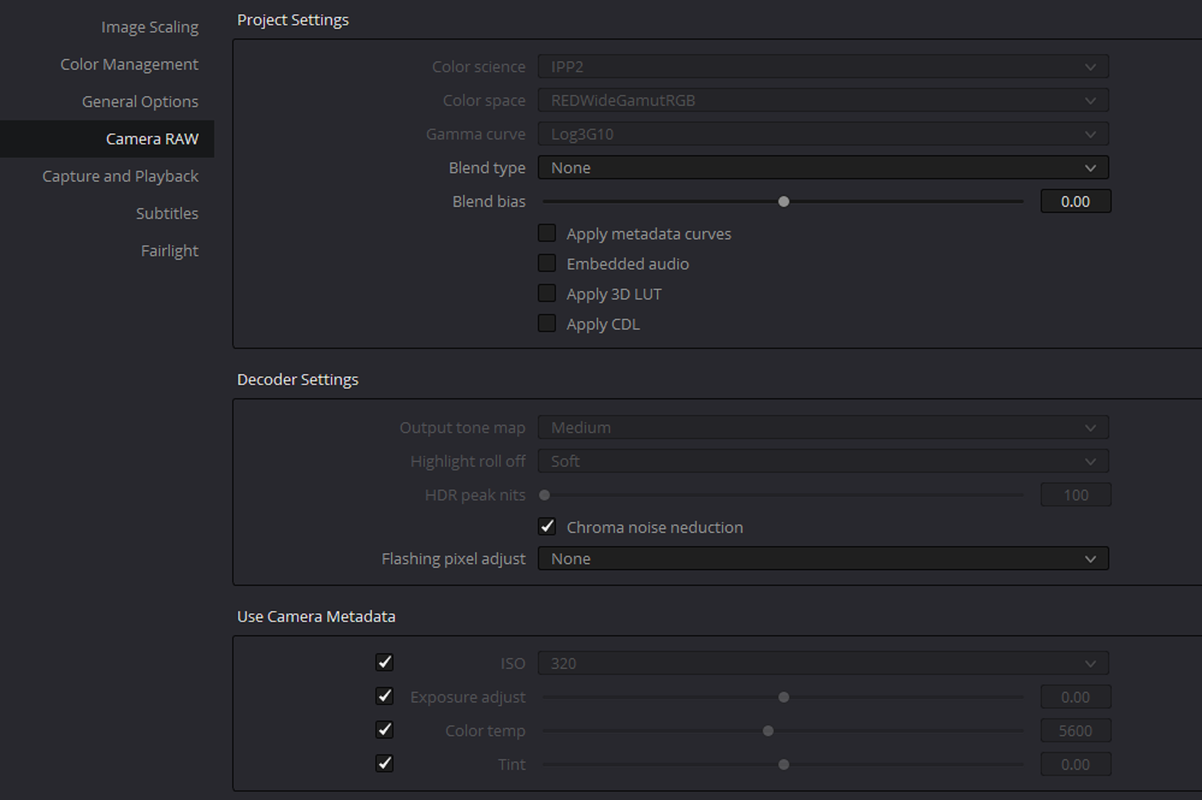Click the Color temp 5600 field

(1076, 731)
